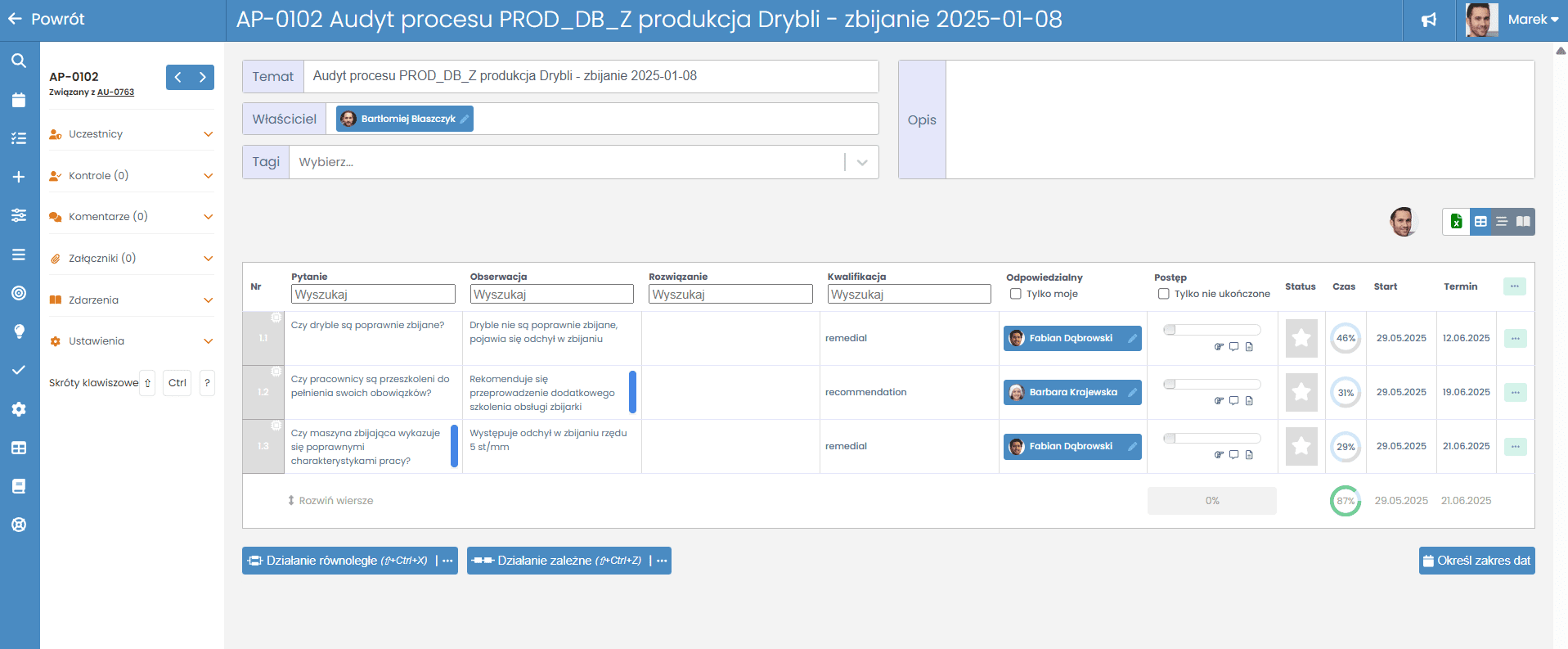This screenshot has height=649, width=1568.
Task: Click the Obserwacja search field
Action: click(x=552, y=294)
